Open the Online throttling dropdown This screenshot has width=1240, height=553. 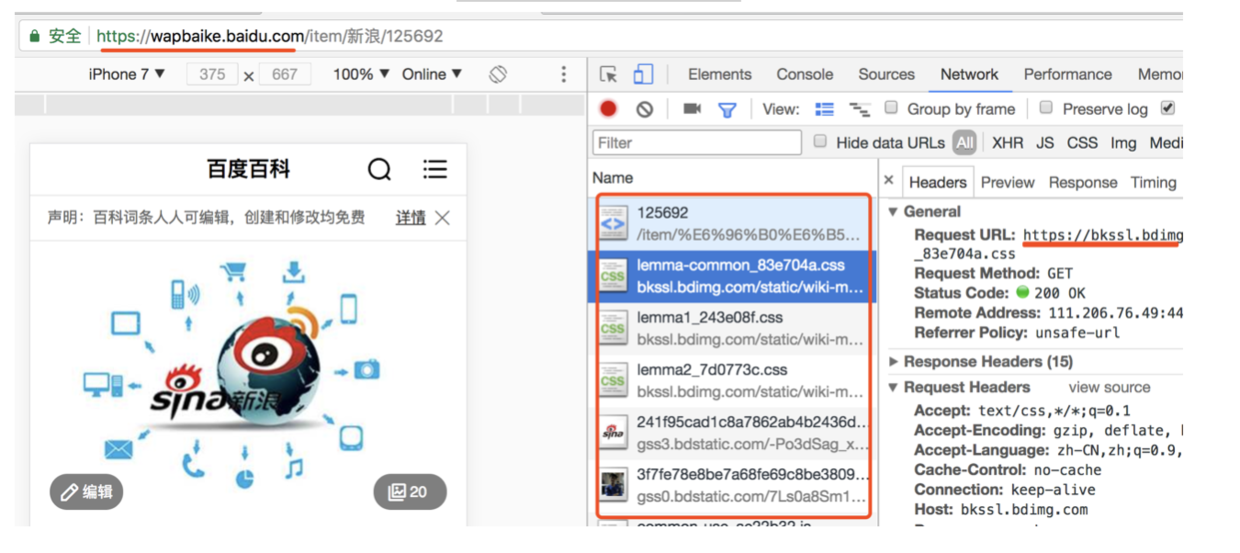pyautogui.click(x=432, y=74)
